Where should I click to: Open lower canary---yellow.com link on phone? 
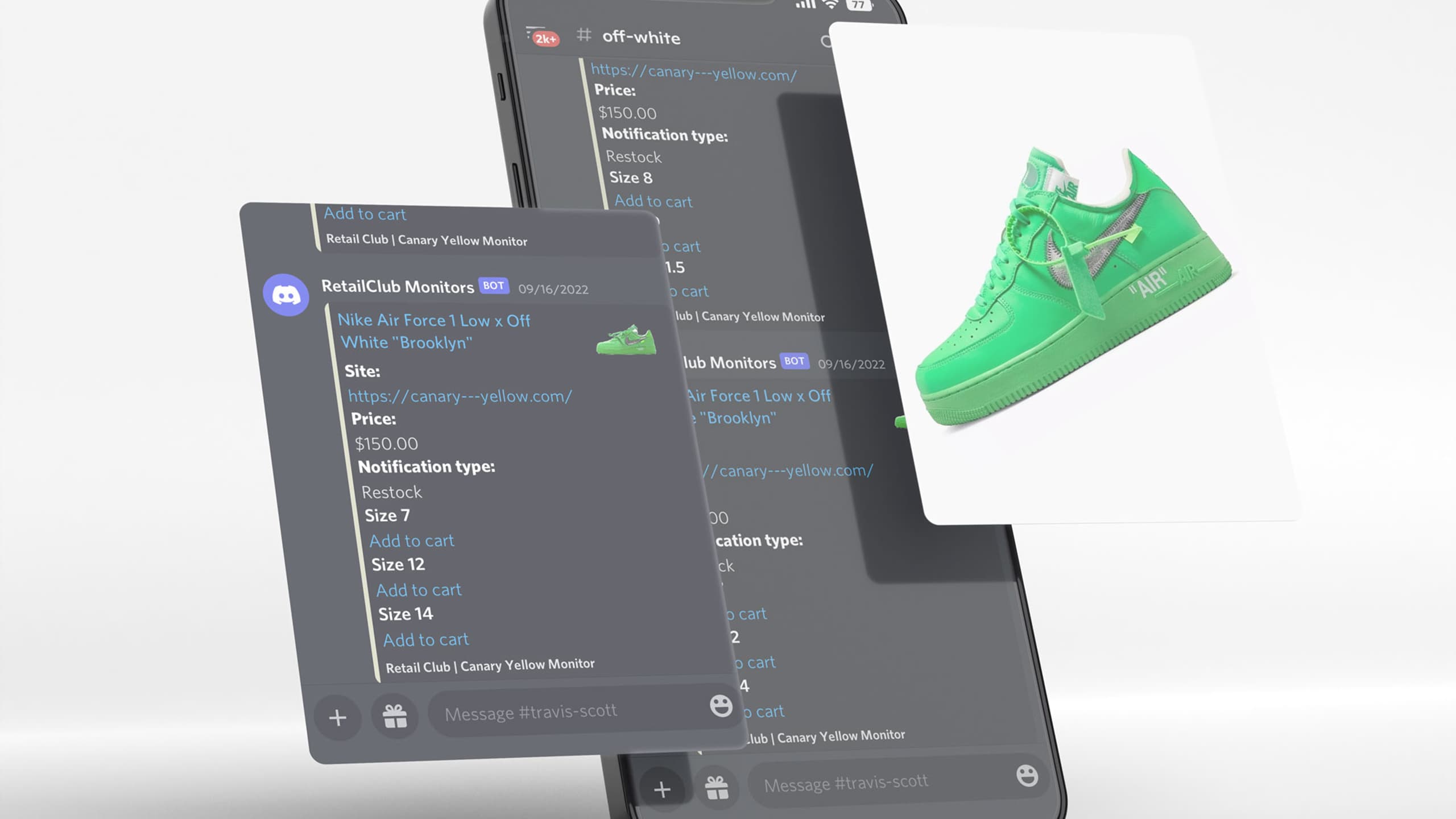pyautogui.click(x=787, y=470)
